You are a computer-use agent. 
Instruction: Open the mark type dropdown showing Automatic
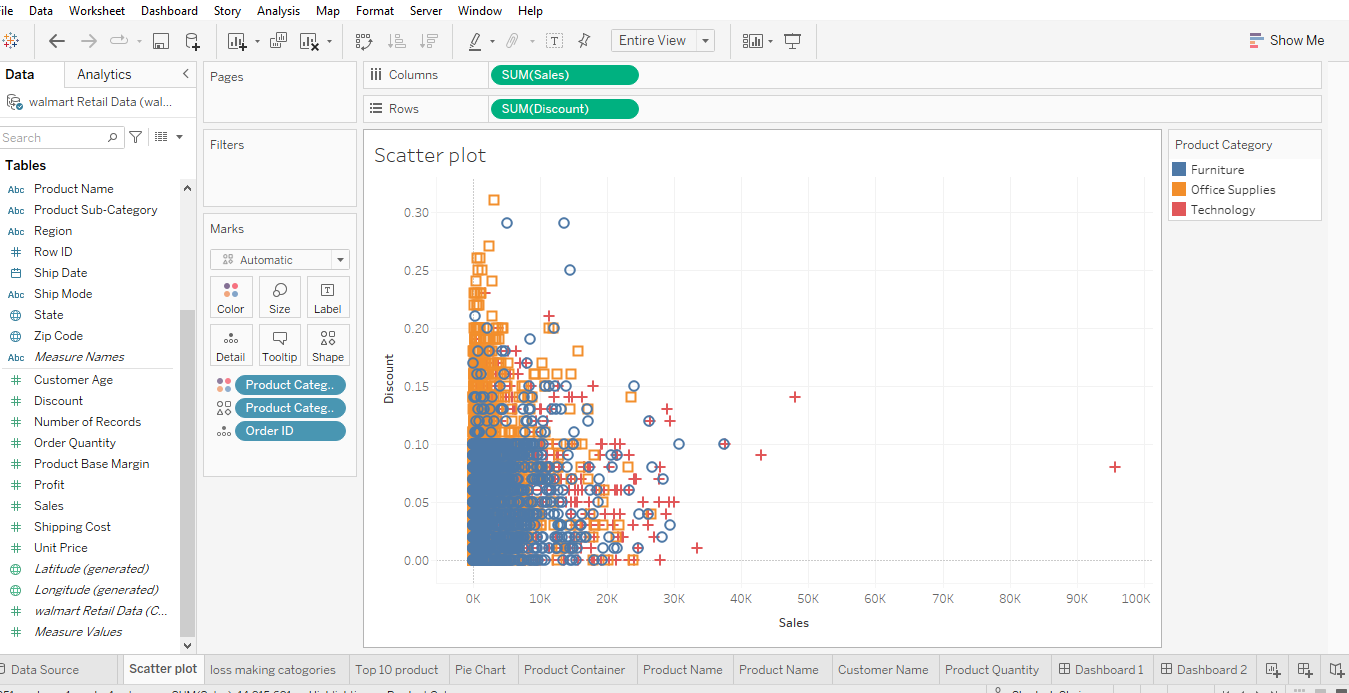[x=279, y=259]
